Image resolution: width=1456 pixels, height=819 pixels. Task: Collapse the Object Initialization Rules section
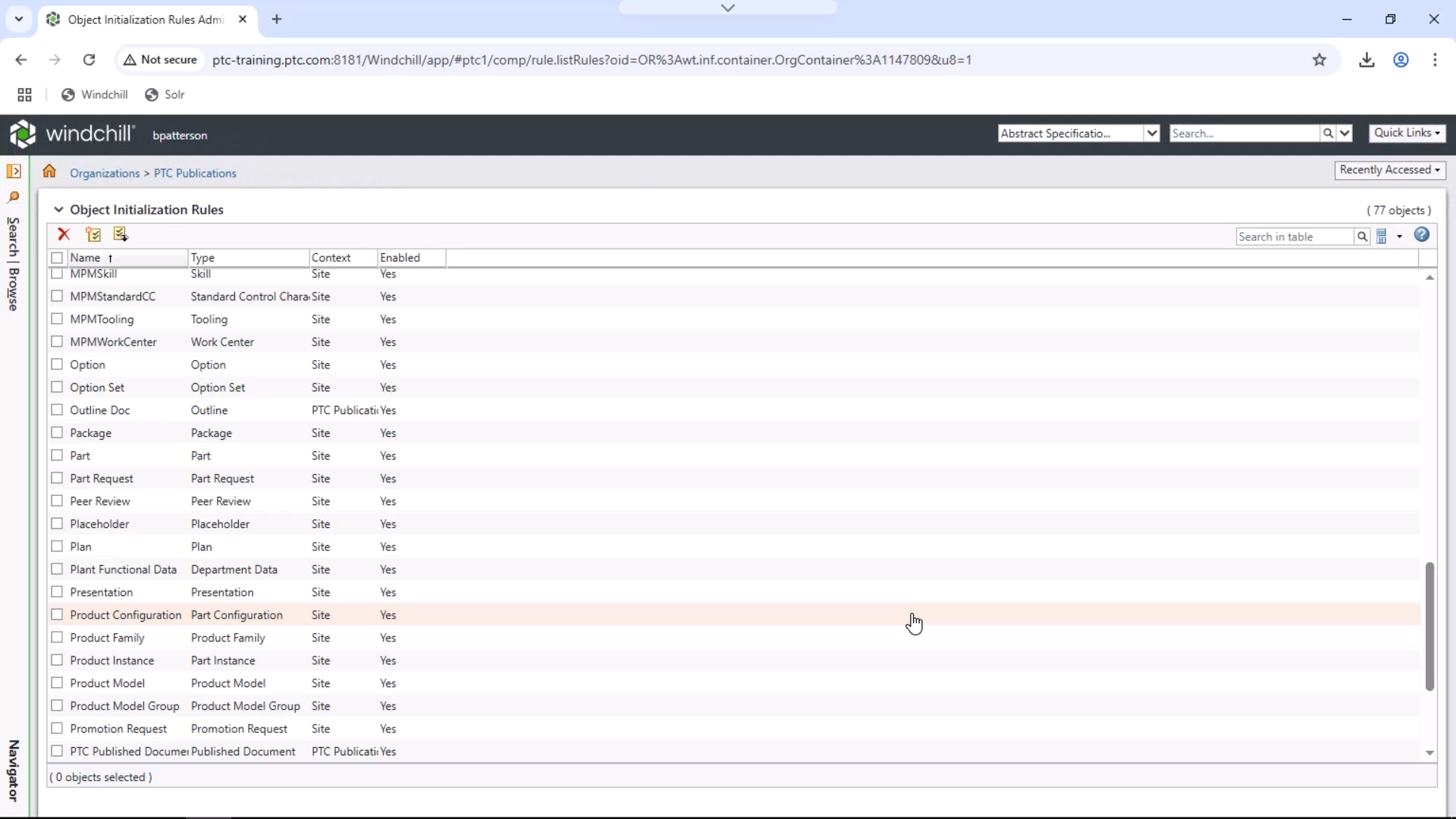[x=58, y=210]
